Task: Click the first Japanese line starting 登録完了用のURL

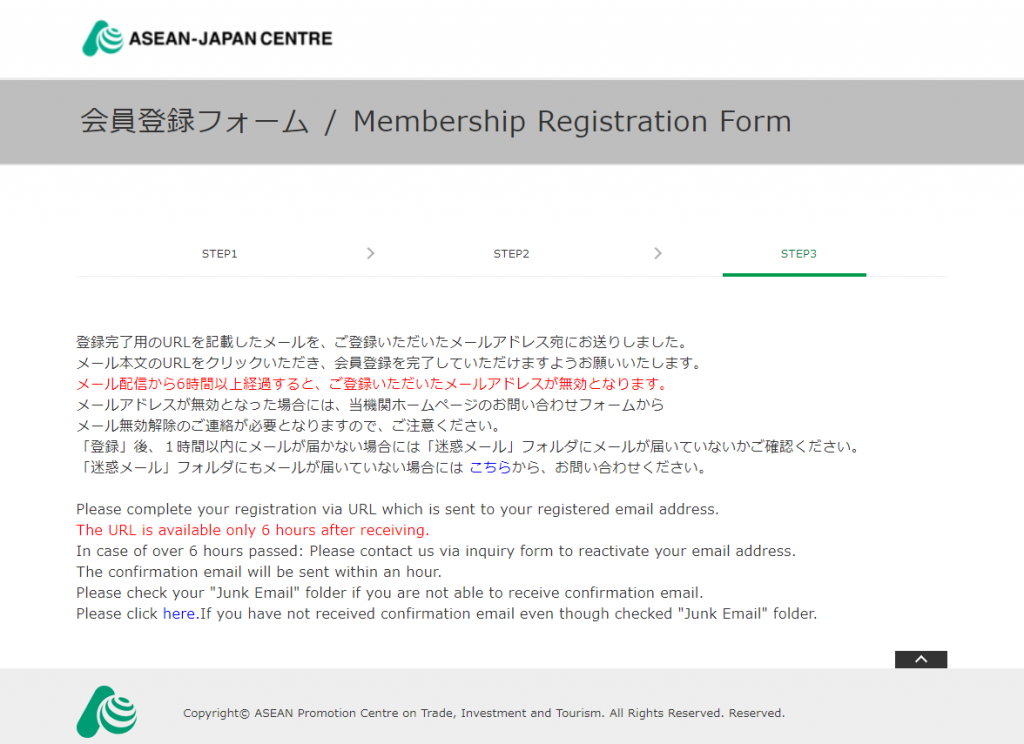Action: 383,342
